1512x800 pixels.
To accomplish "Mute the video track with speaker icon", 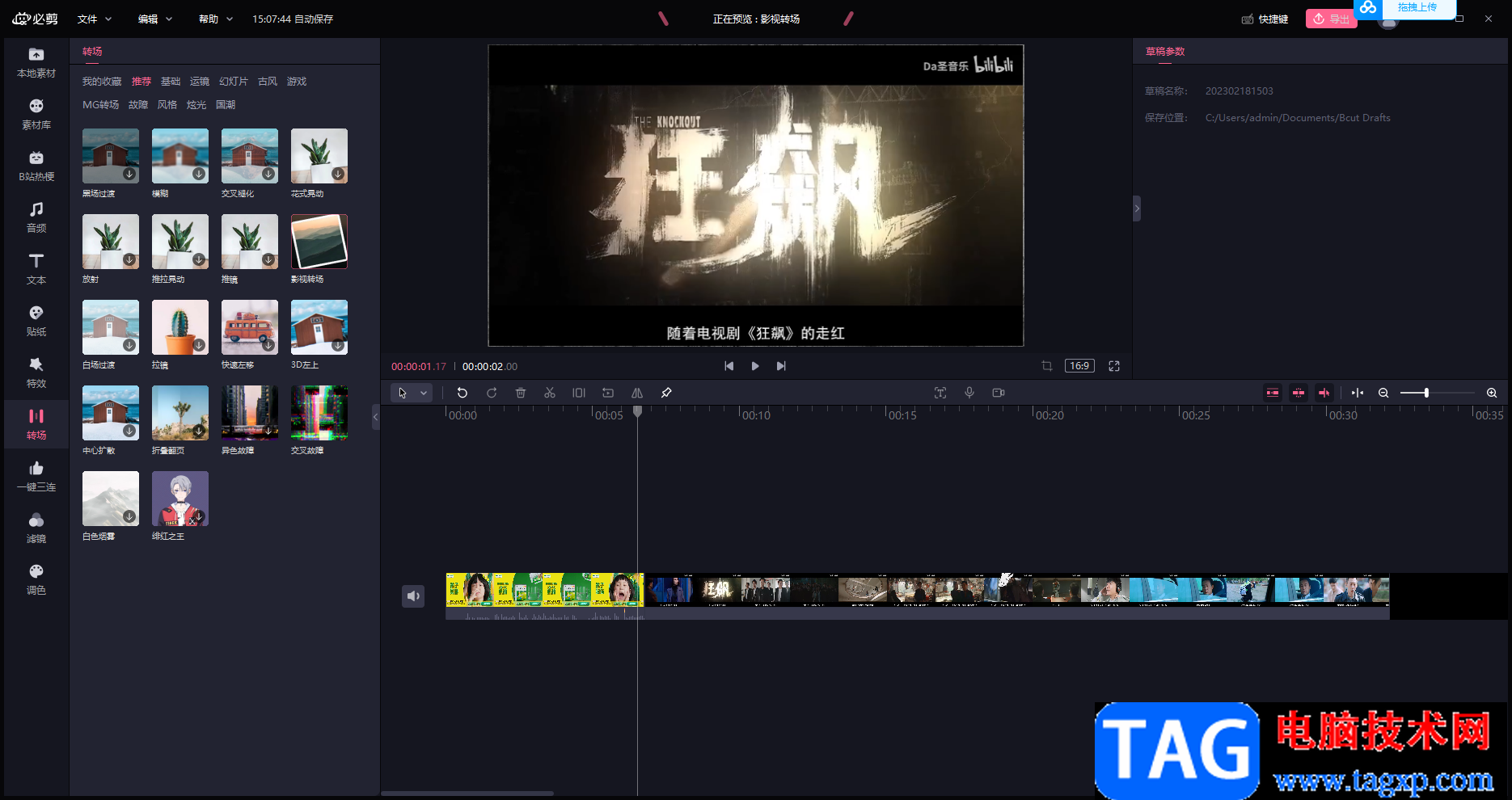I will [413, 596].
